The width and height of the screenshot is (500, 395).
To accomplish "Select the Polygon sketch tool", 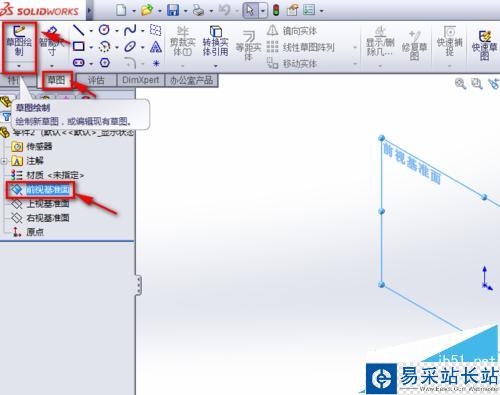I will pyautogui.click(x=105, y=63).
